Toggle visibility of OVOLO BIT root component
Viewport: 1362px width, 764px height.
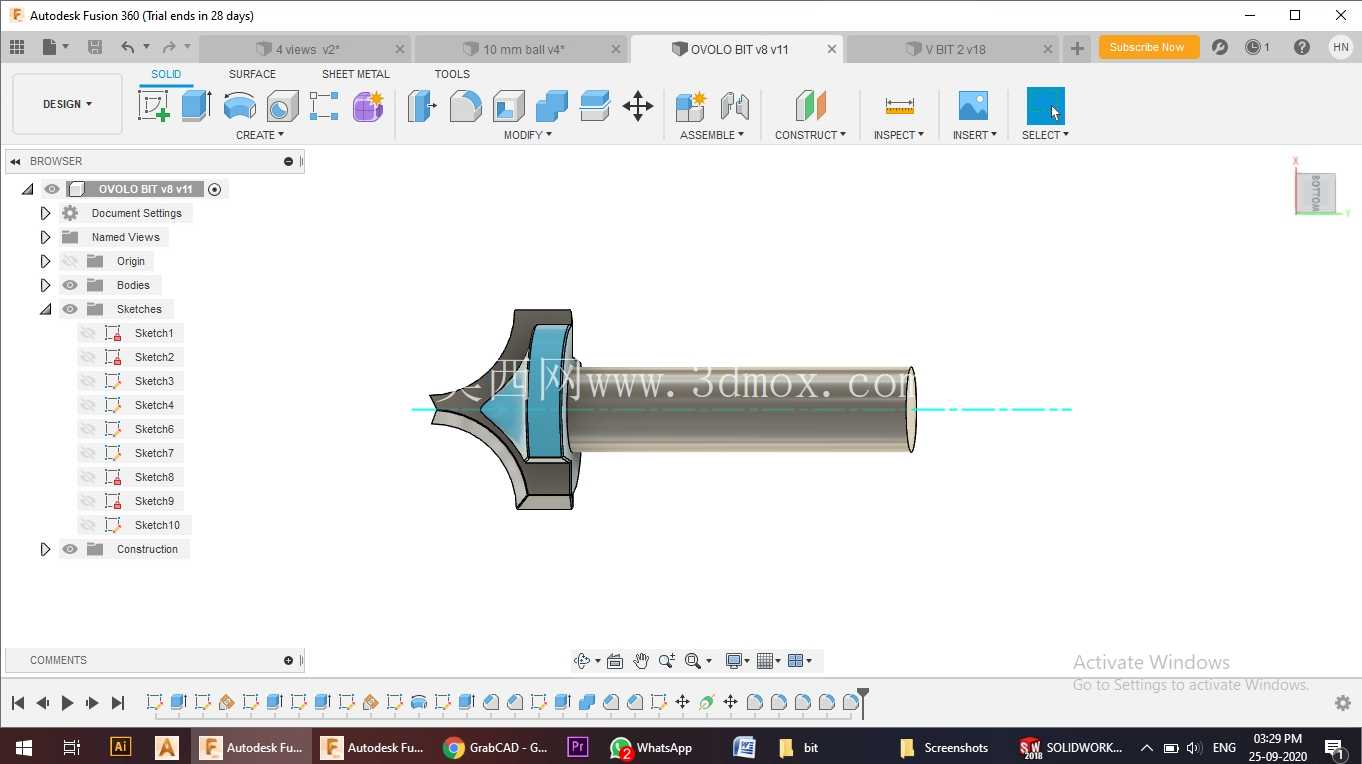[52, 189]
